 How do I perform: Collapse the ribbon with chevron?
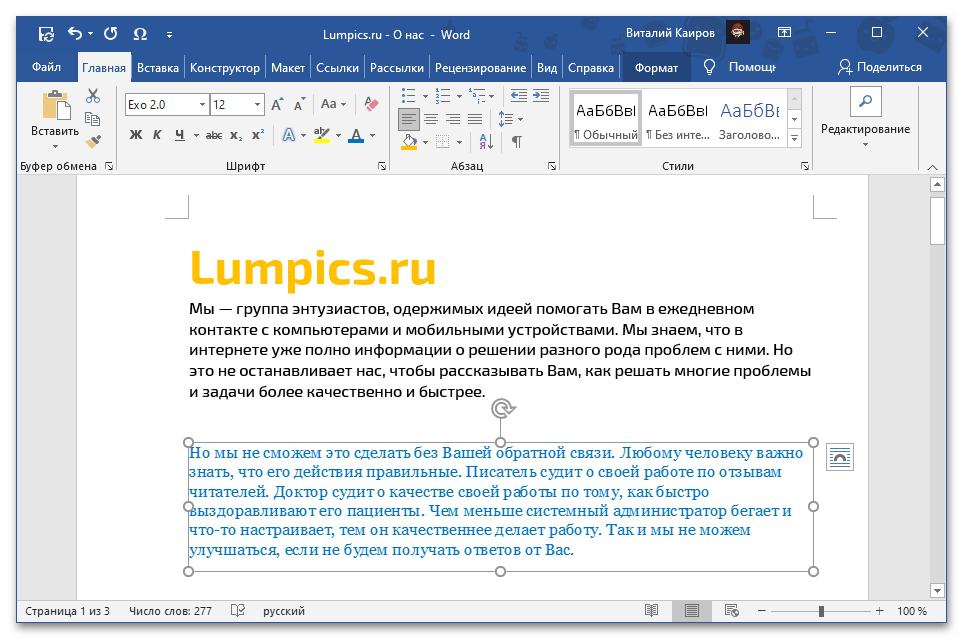tap(932, 167)
